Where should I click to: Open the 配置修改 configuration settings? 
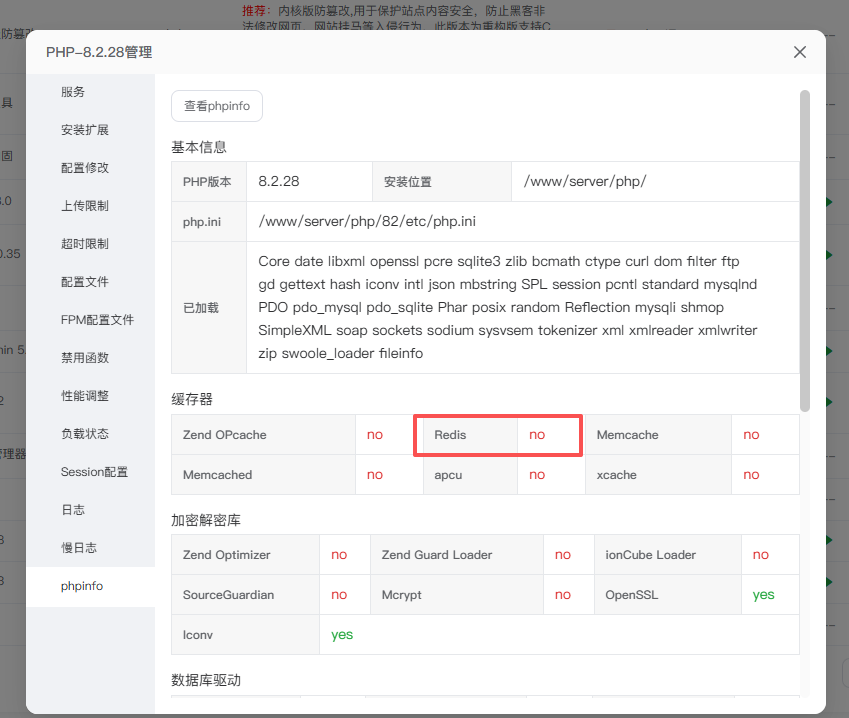coord(84,167)
